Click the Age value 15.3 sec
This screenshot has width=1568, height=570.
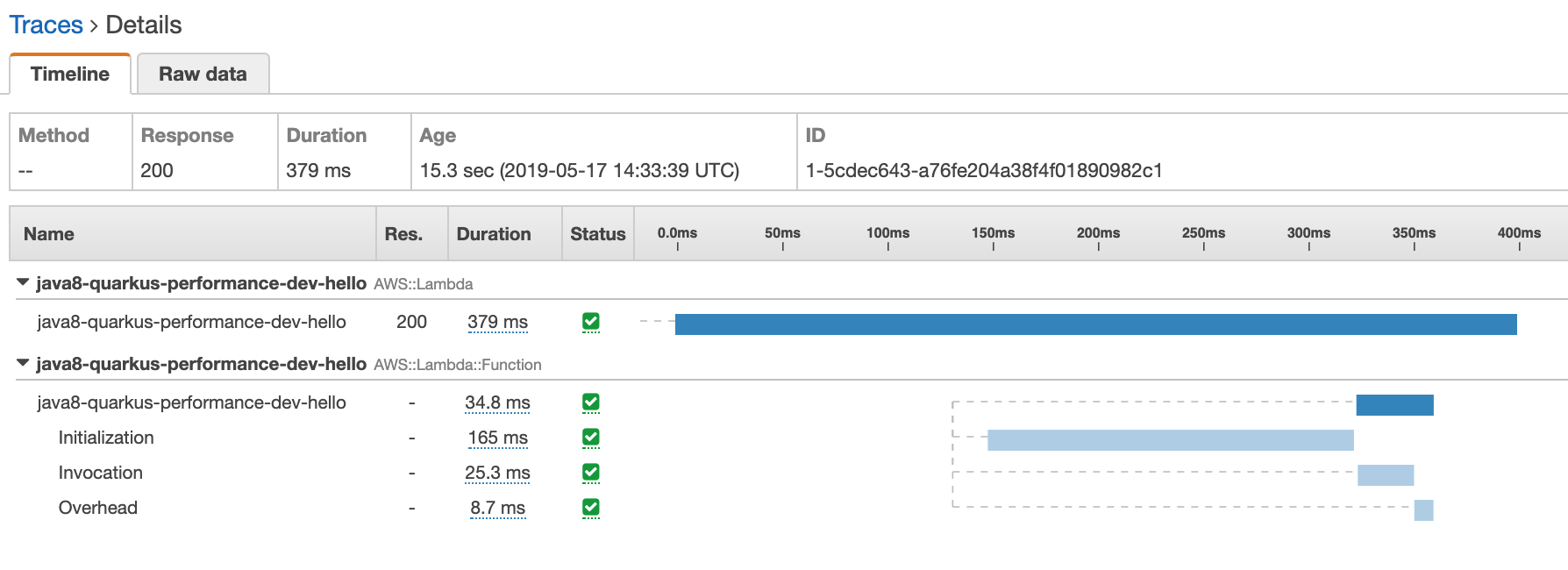(x=580, y=170)
